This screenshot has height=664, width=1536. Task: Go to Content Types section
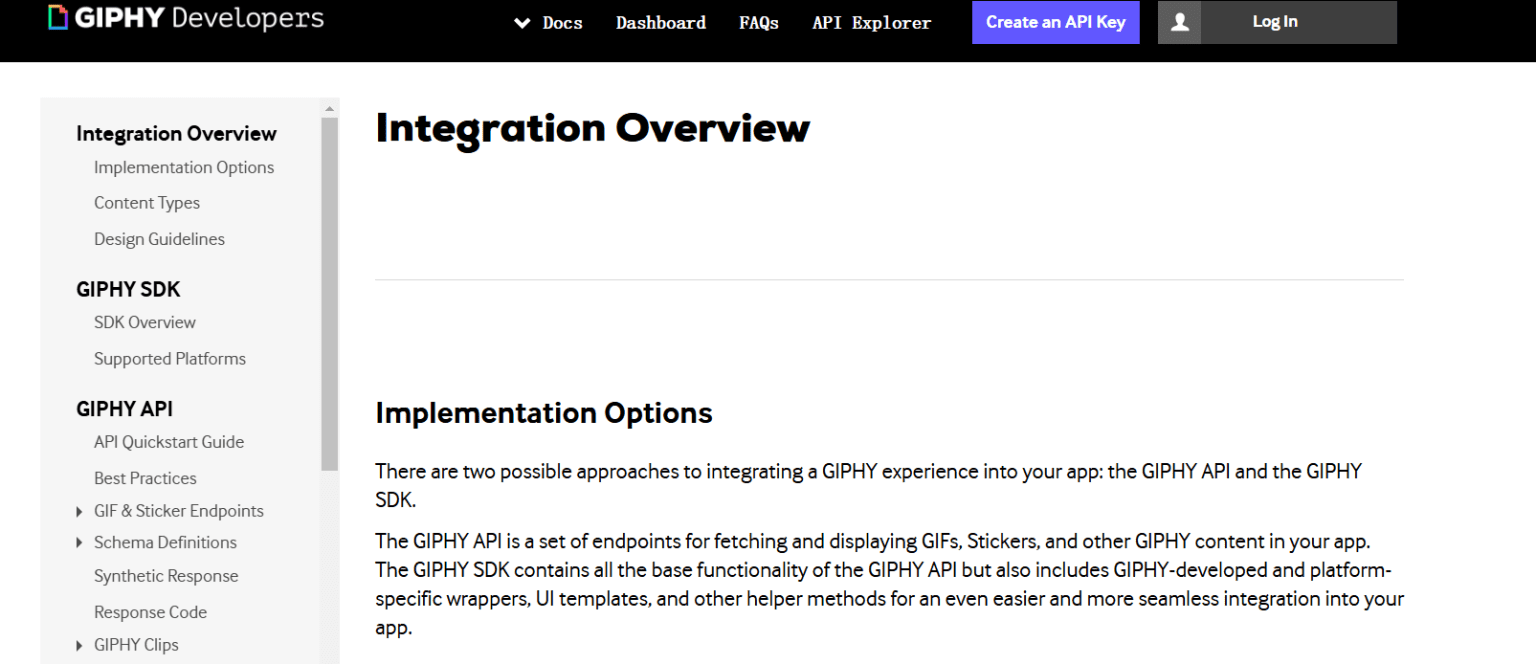click(147, 203)
